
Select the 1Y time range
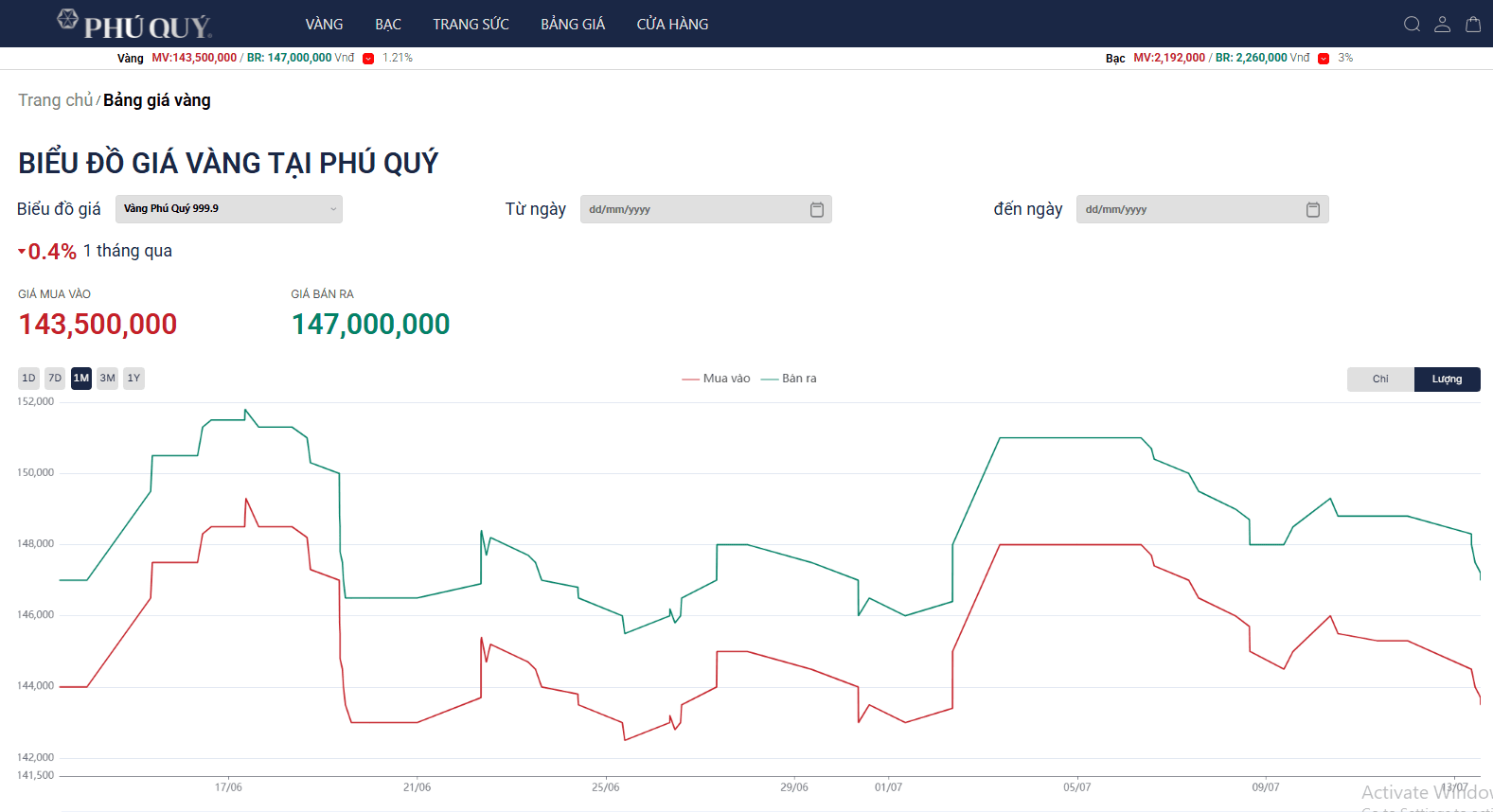(x=134, y=379)
